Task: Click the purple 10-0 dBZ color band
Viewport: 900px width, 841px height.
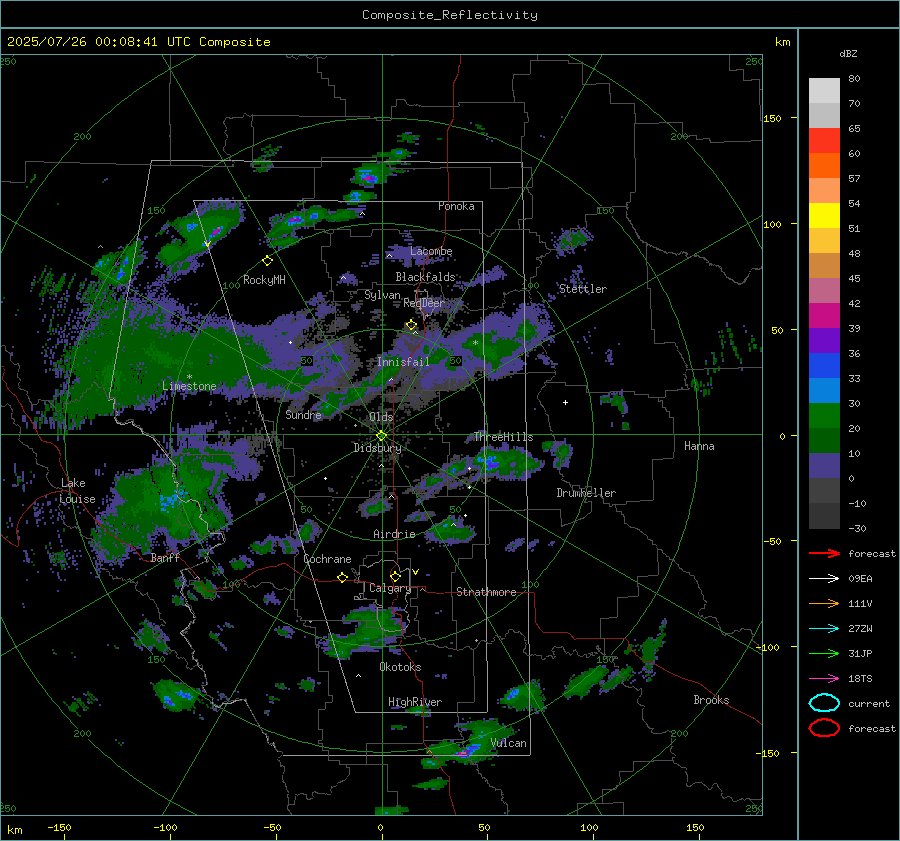Action: click(824, 466)
